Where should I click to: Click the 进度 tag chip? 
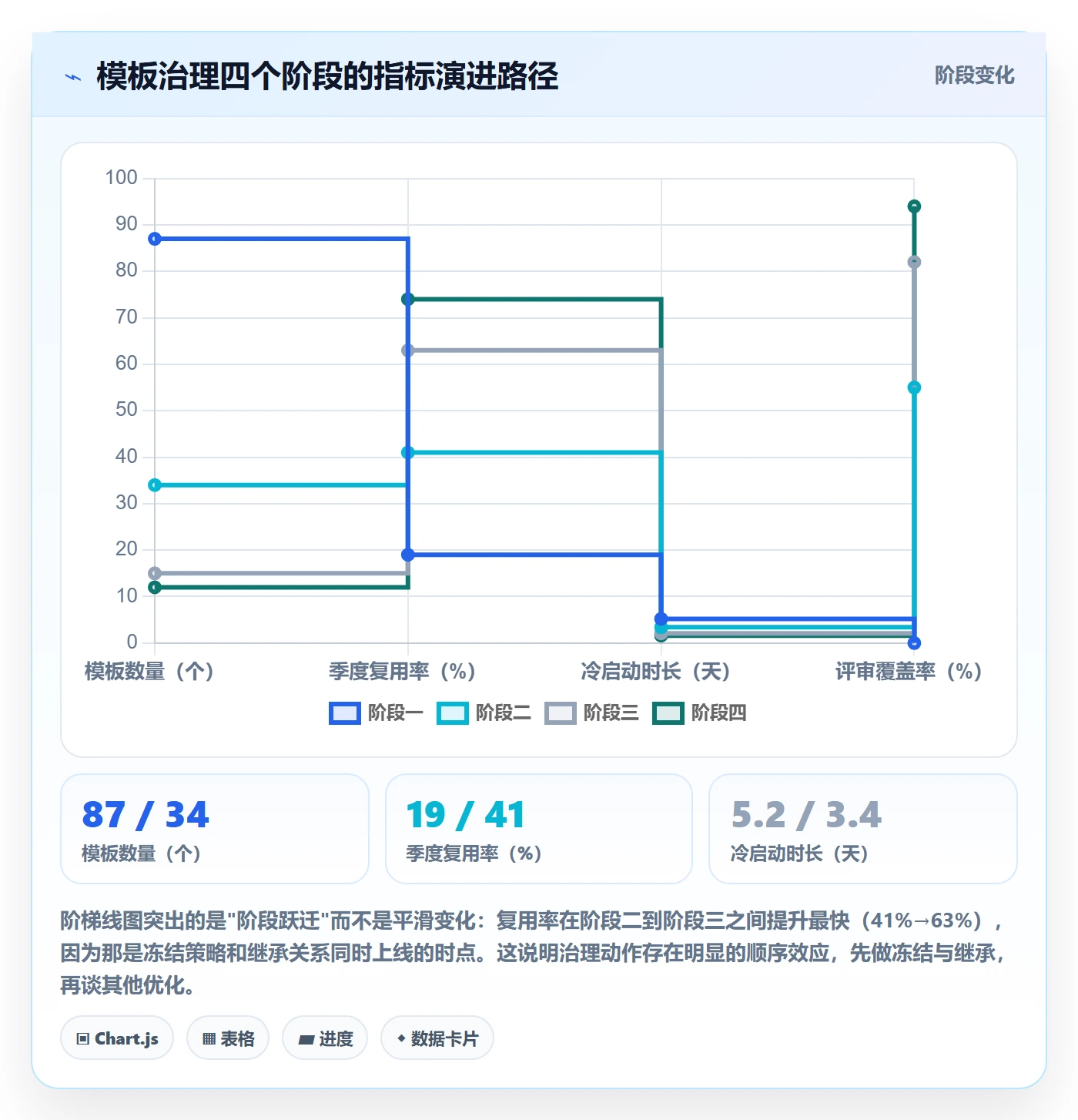click(x=325, y=1038)
